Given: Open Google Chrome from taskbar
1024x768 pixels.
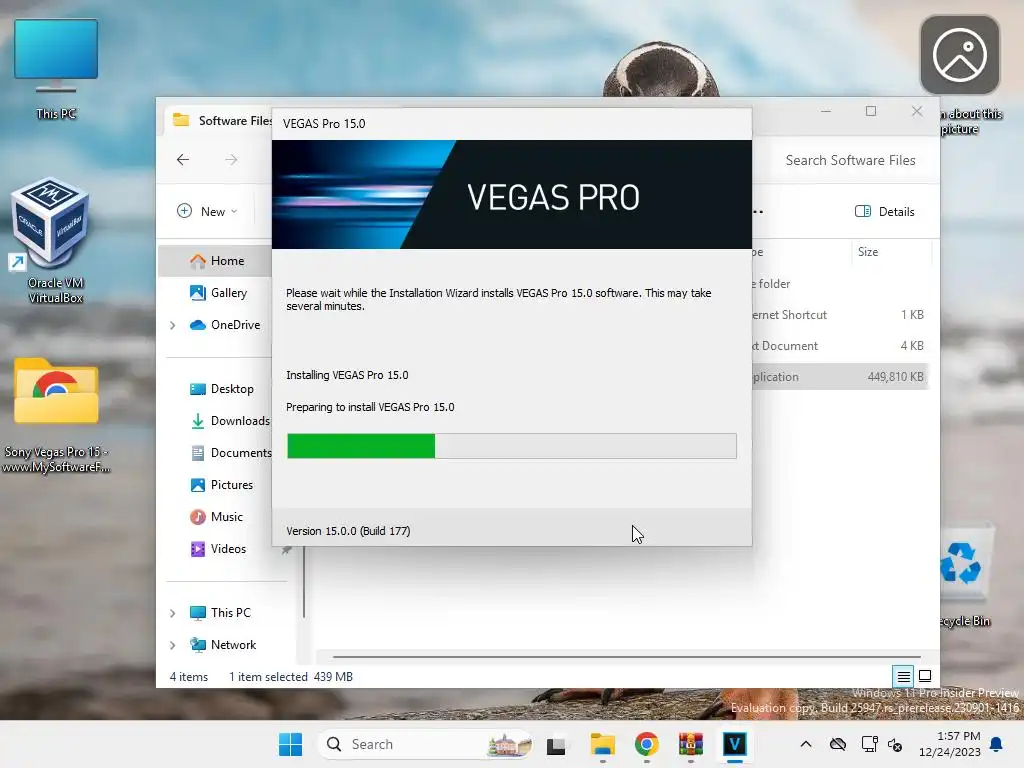Looking at the screenshot, I should (x=647, y=745).
